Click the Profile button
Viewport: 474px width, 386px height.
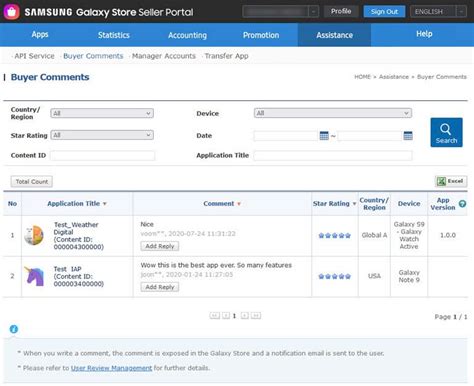point(341,11)
